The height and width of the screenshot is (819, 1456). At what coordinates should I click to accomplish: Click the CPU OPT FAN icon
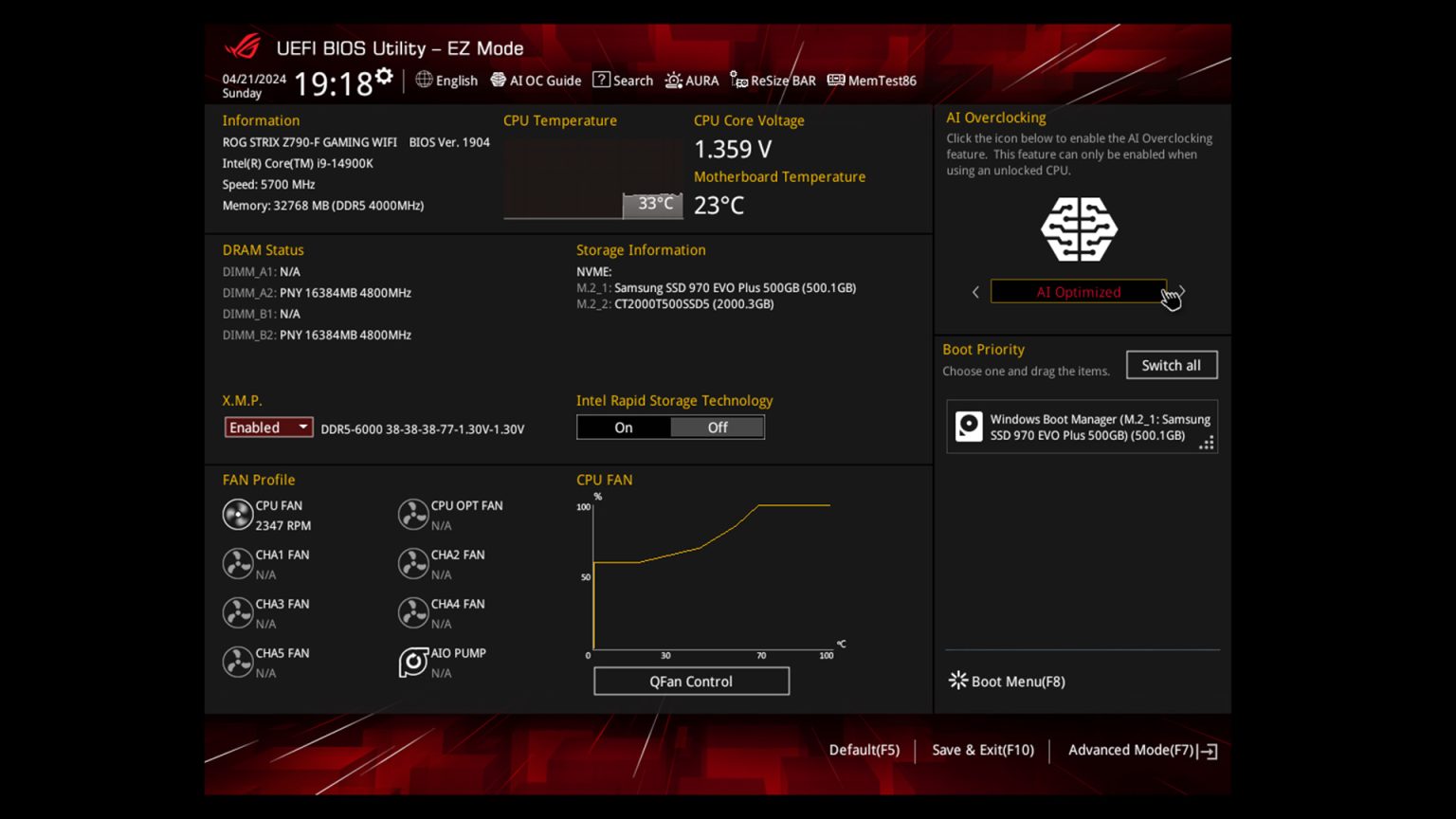[413, 515]
